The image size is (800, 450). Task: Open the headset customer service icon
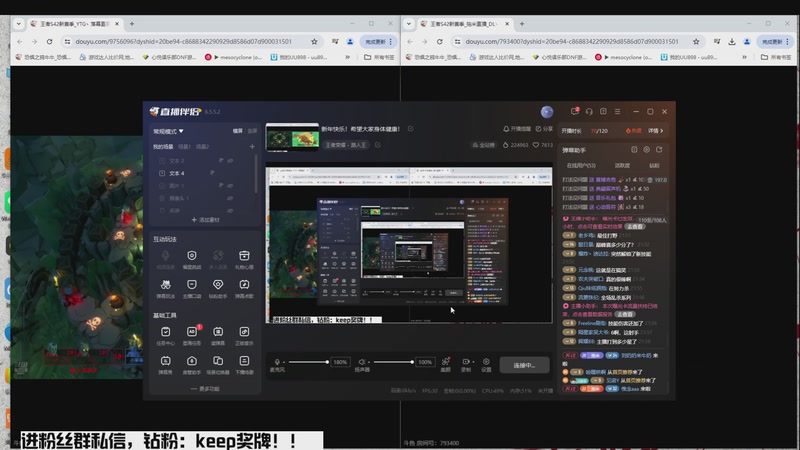(589, 111)
